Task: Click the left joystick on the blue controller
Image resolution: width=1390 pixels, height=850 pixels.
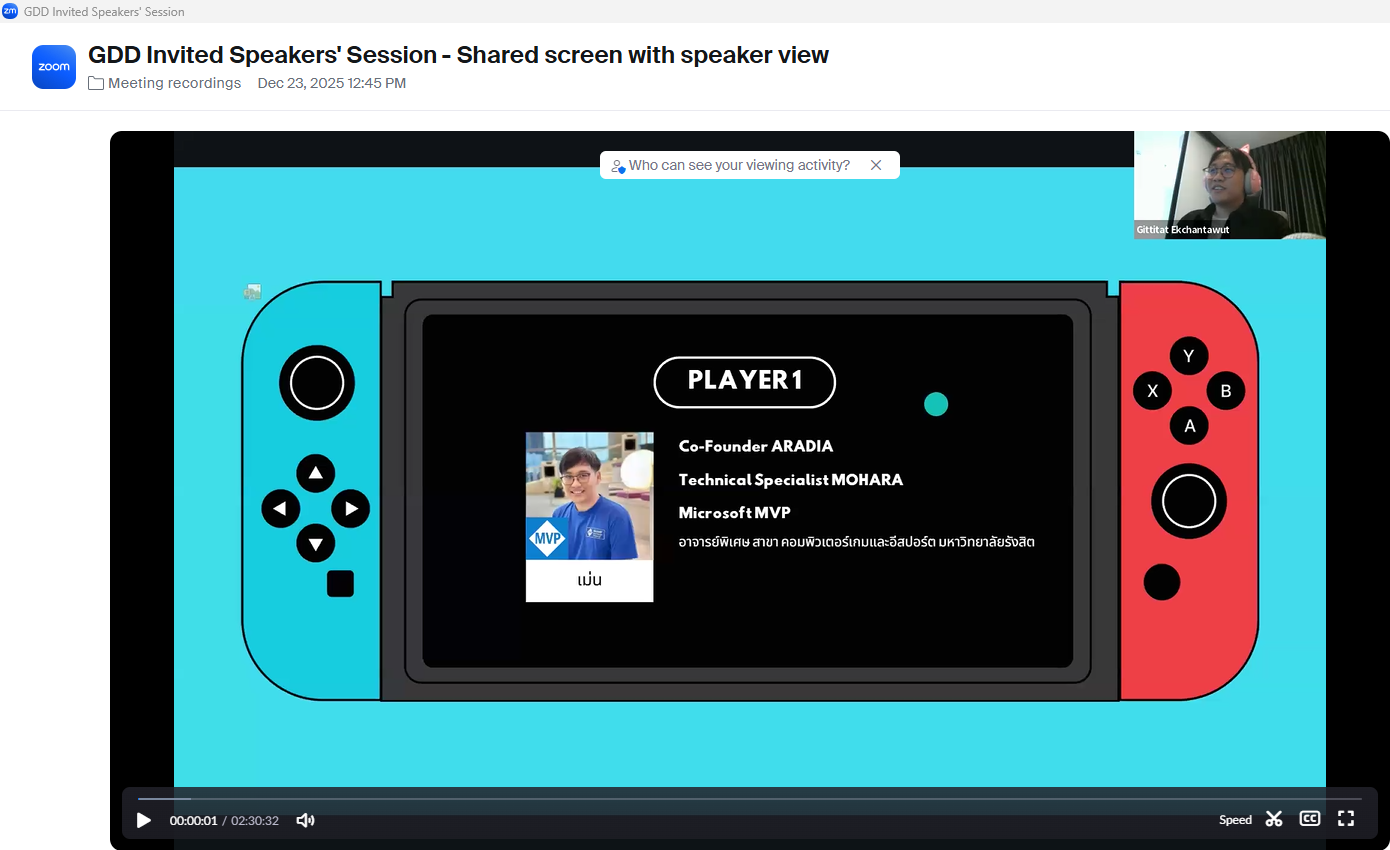Action: pos(317,383)
